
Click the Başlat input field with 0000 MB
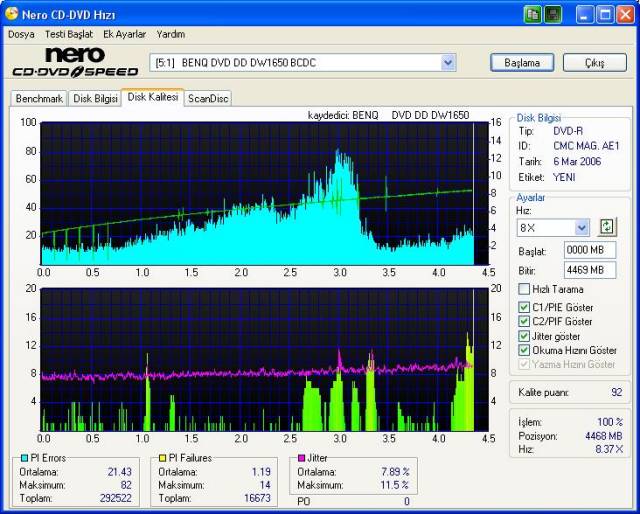coord(590,250)
